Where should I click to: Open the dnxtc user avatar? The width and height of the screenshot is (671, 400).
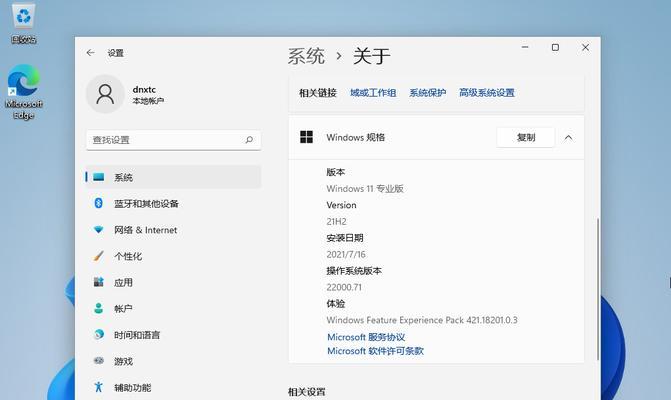pos(105,94)
